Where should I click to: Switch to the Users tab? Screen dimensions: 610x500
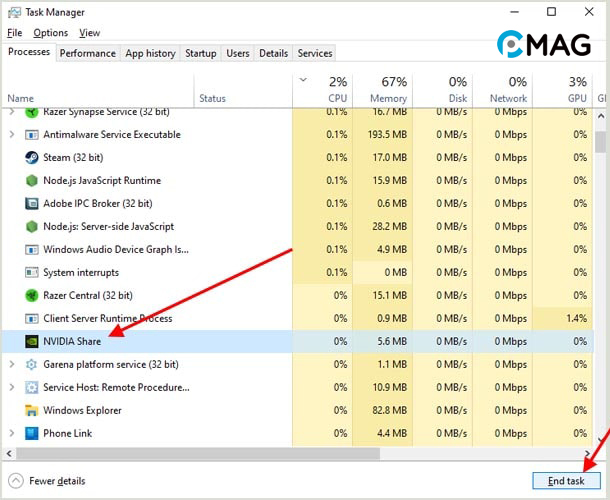238,53
